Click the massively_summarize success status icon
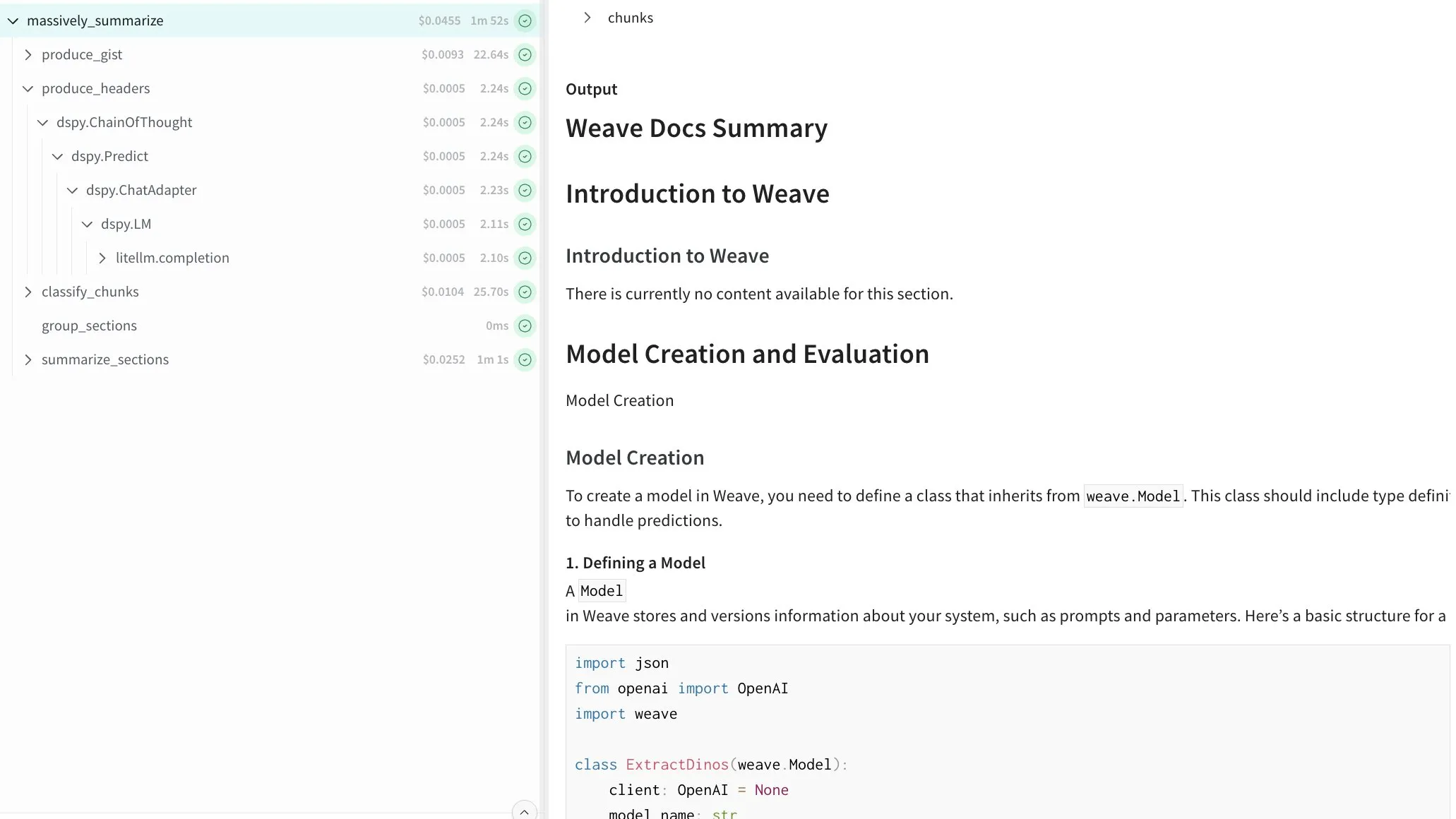The width and height of the screenshot is (1456, 819). click(525, 20)
